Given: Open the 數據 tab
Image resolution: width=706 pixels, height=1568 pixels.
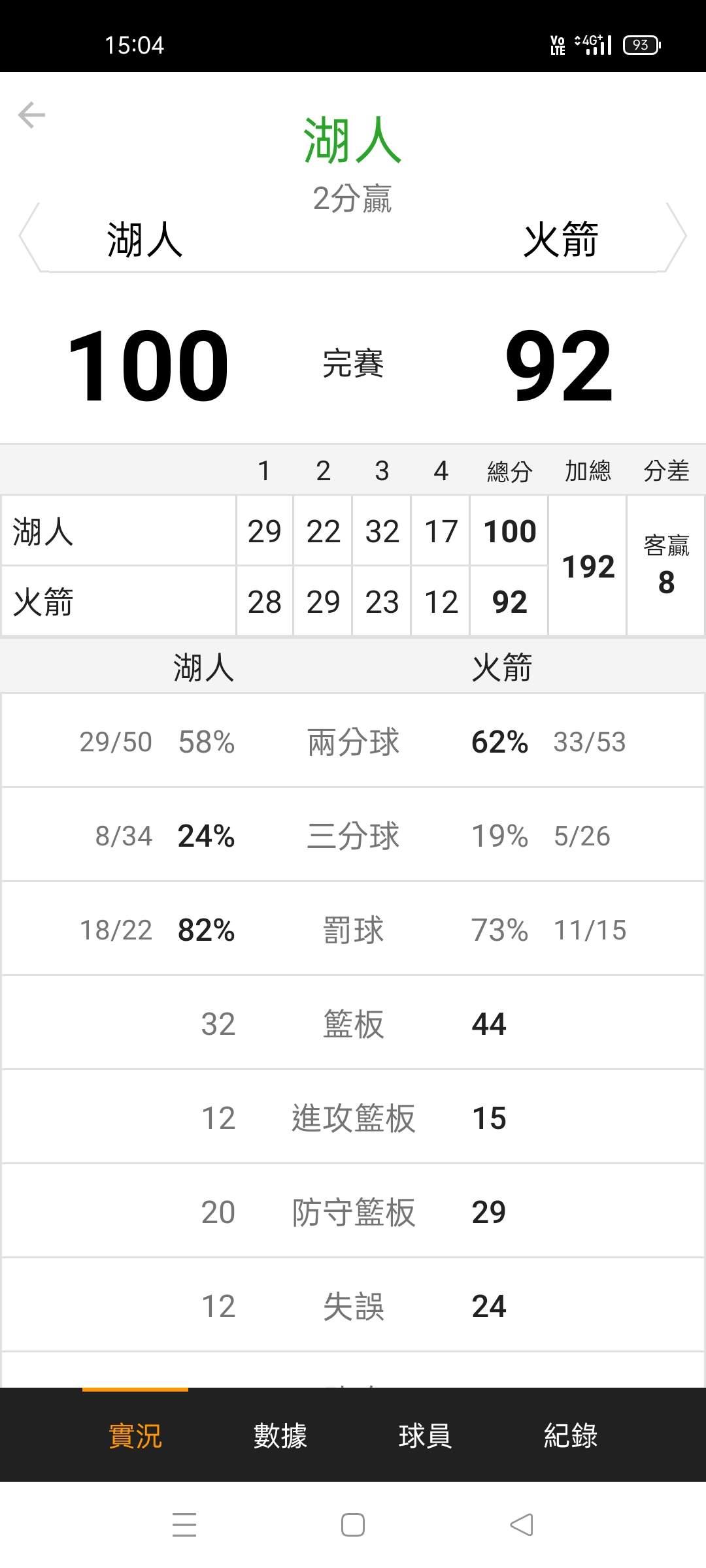Looking at the screenshot, I should pyautogui.click(x=280, y=1435).
